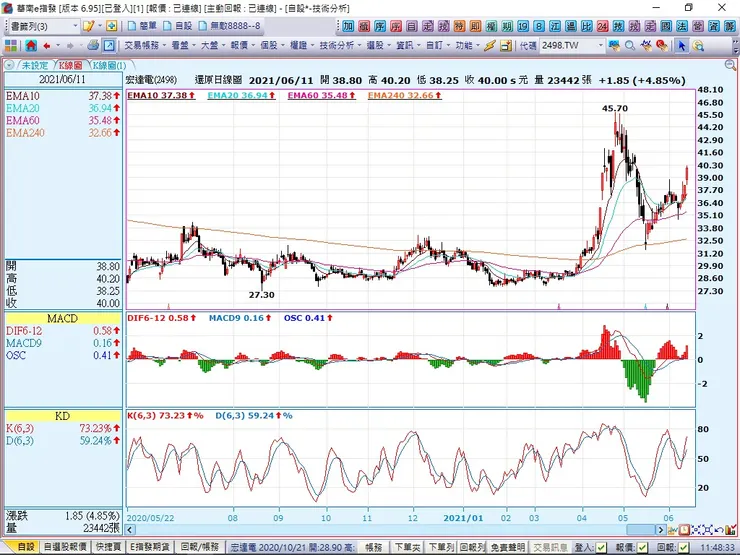Screen dimensions: 740x555
Task: Click the chart horizontal scrollbar thumb
Action: pos(641,530)
